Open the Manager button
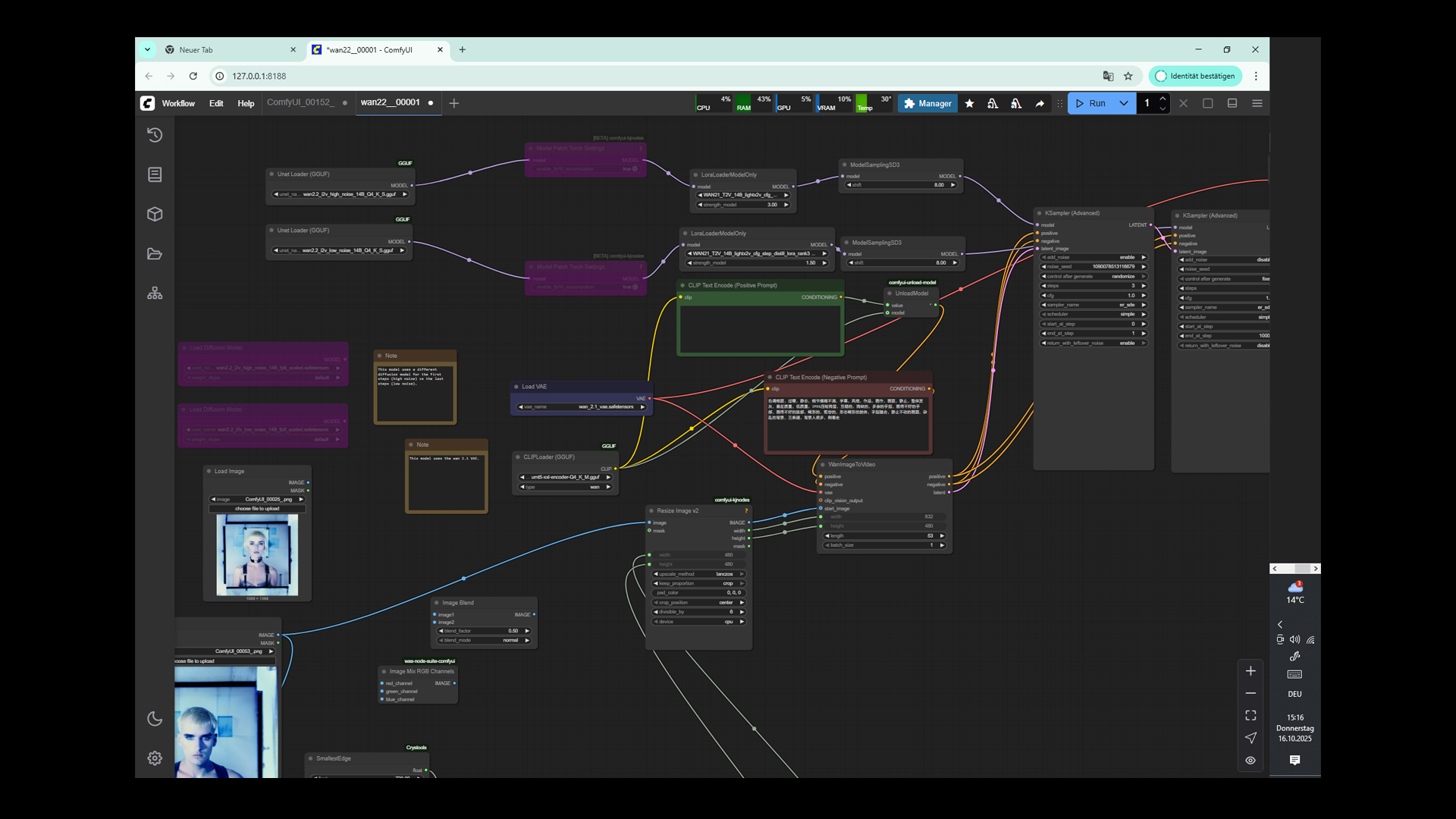 click(927, 103)
